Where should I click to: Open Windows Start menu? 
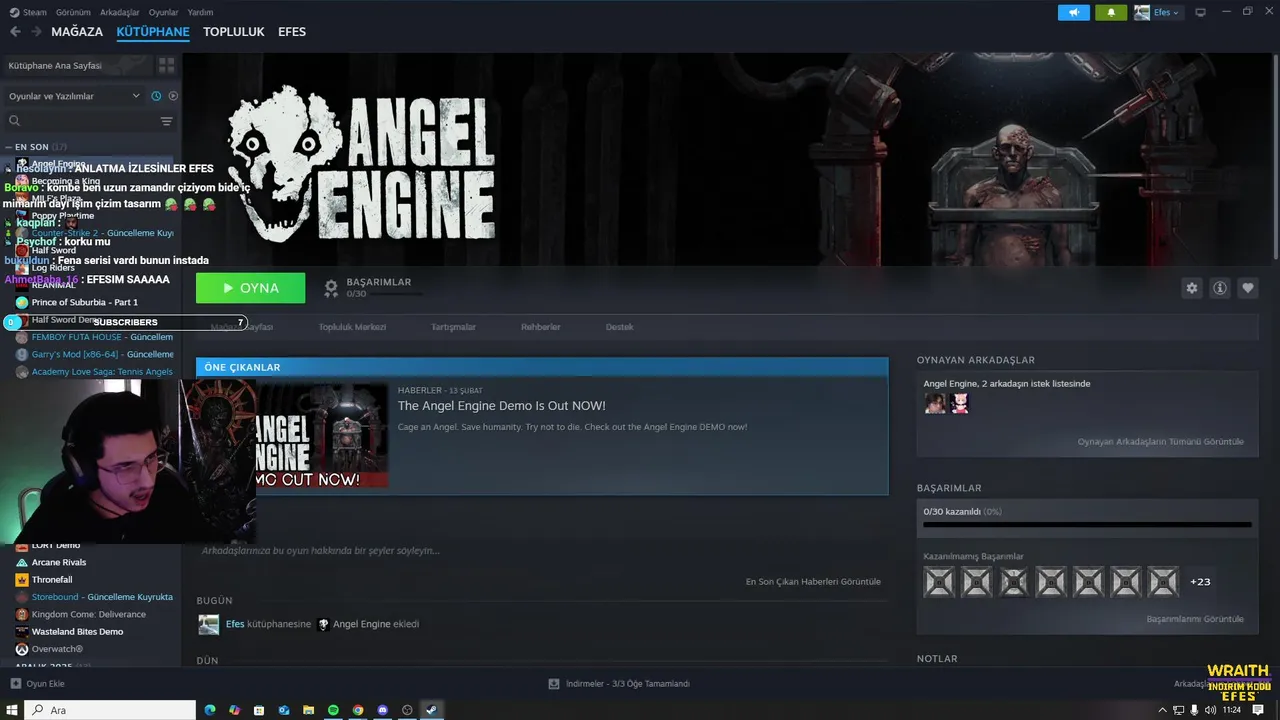pos(12,710)
